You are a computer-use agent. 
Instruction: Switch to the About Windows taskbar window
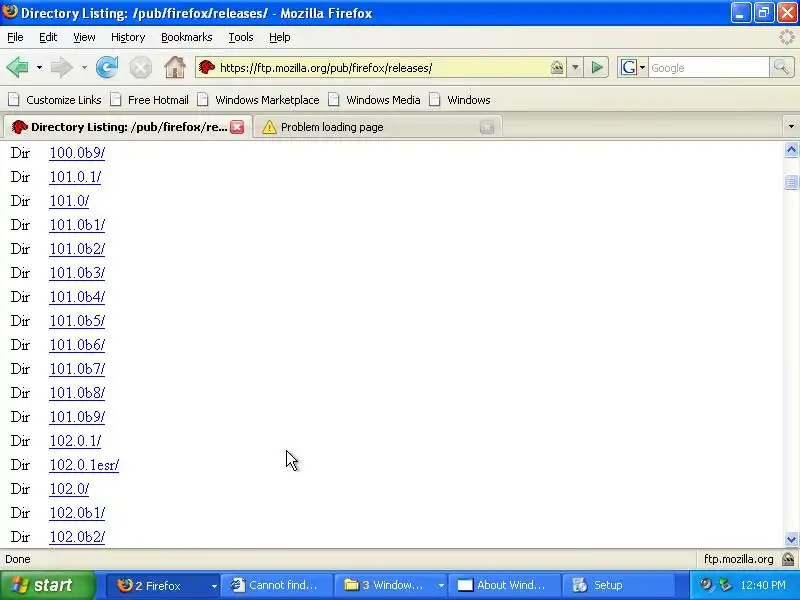click(x=504, y=585)
